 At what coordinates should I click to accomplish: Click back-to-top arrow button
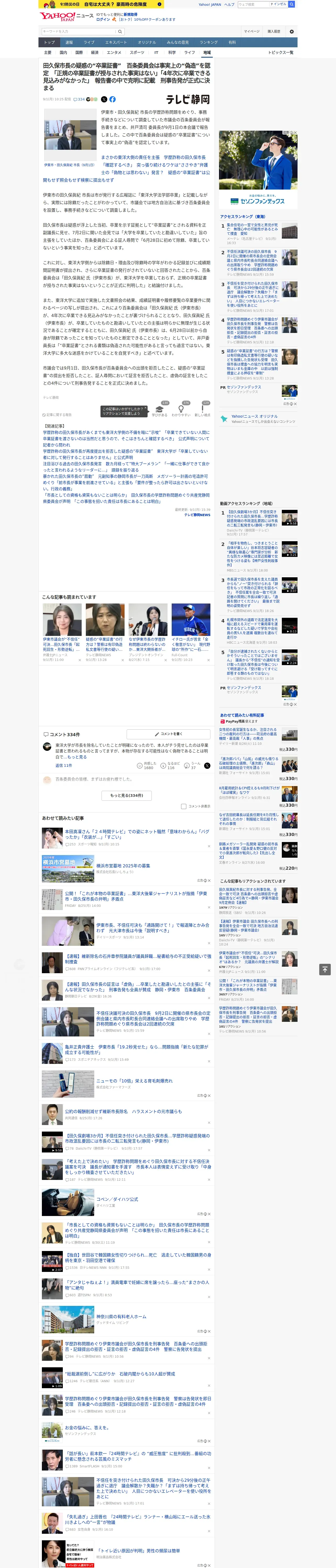324,969
